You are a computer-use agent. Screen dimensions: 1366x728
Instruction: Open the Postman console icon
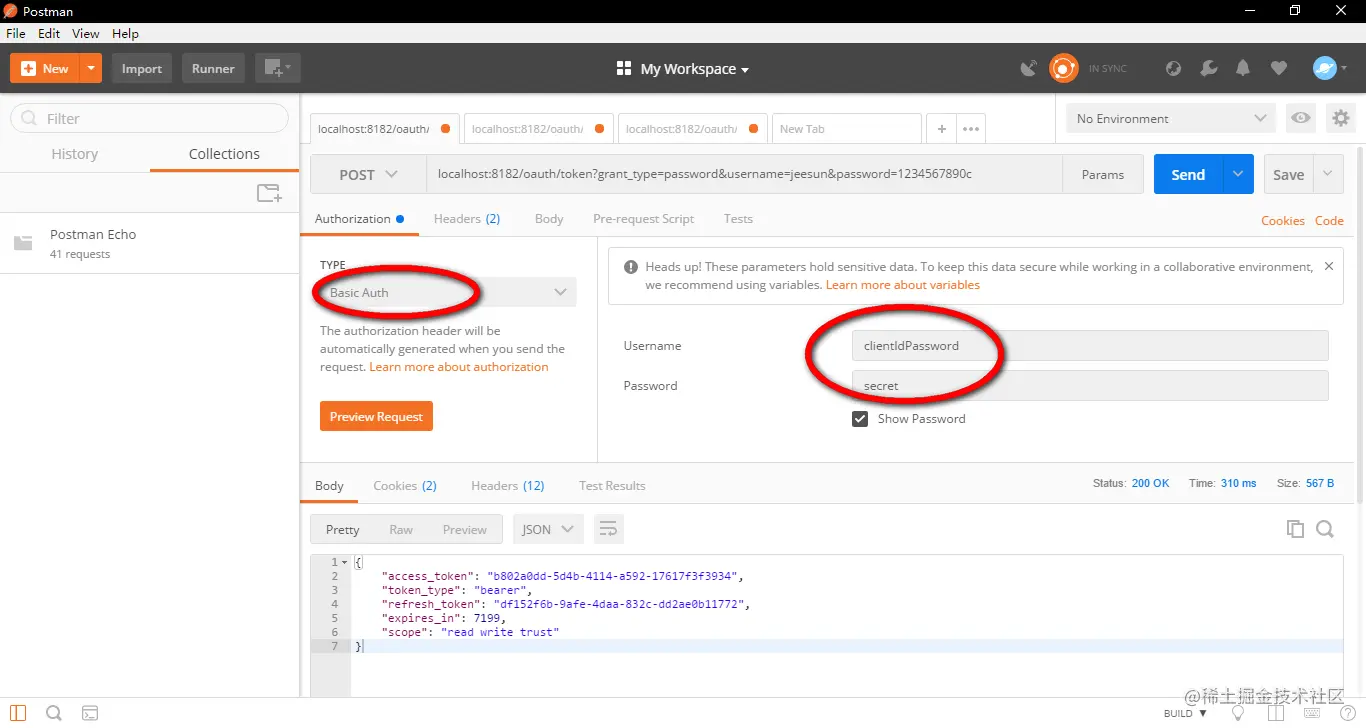90,713
